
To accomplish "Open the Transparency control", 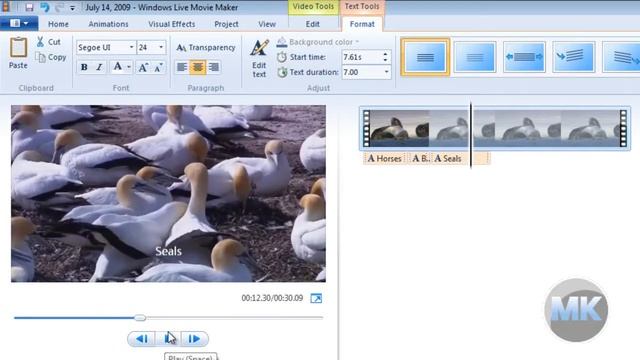I will (205, 47).
